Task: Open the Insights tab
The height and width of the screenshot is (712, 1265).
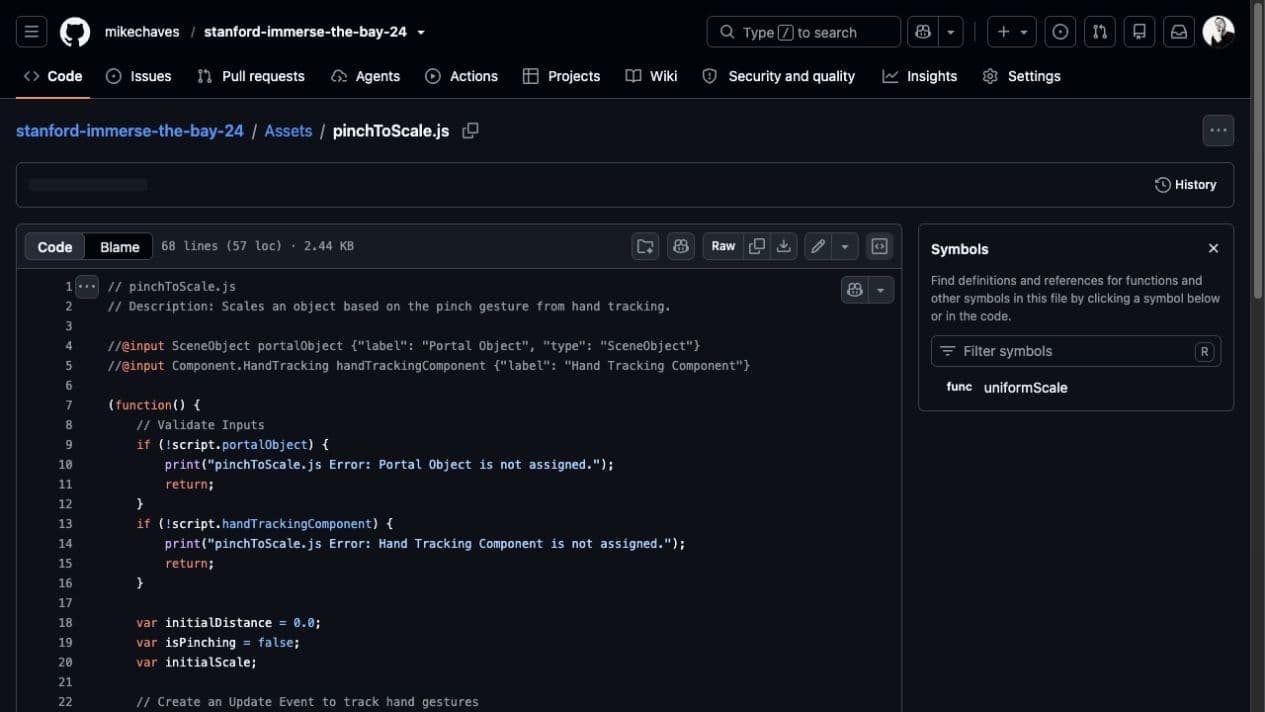Action: tap(919, 76)
